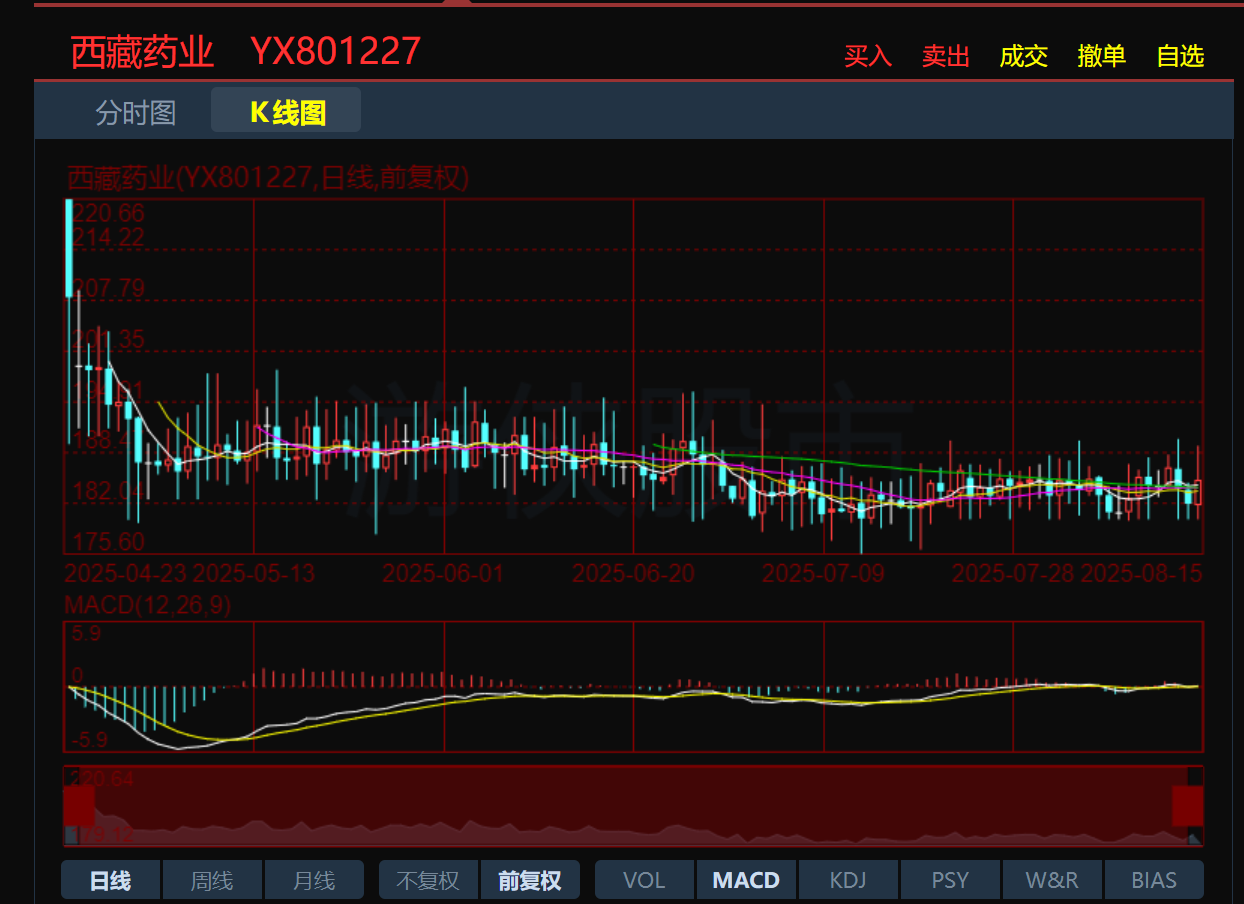Screen dimensions: 1244x904
Task: Click chart title 西藏药业(YX801227,日线,前复权)
Action: (x=267, y=179)
